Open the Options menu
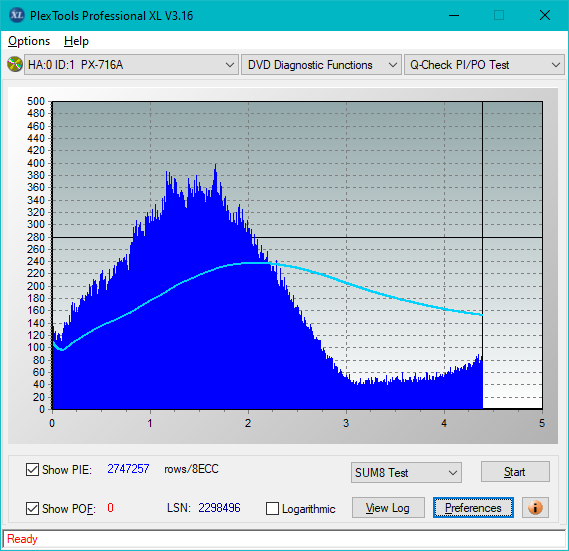Screen dimensions: 569x551 [x=29, y=41]
